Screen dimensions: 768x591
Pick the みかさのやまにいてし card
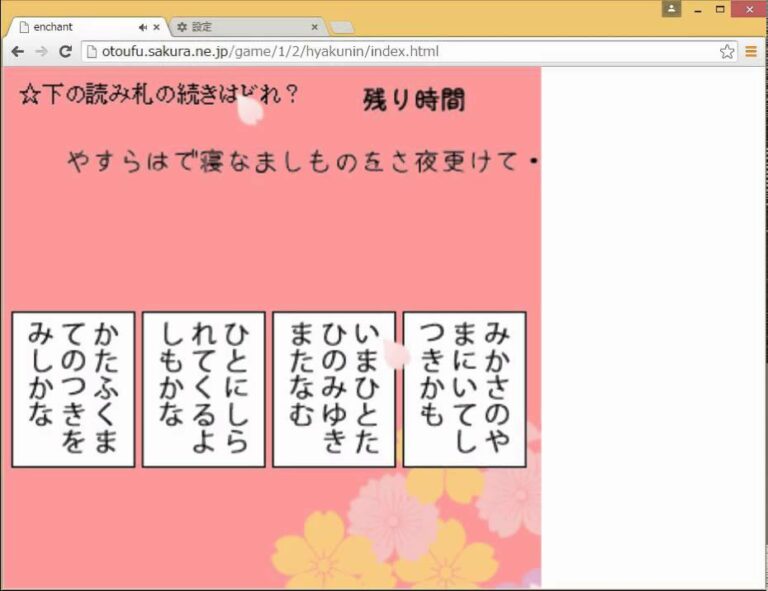pyautogui.click(x=464, y=389)
